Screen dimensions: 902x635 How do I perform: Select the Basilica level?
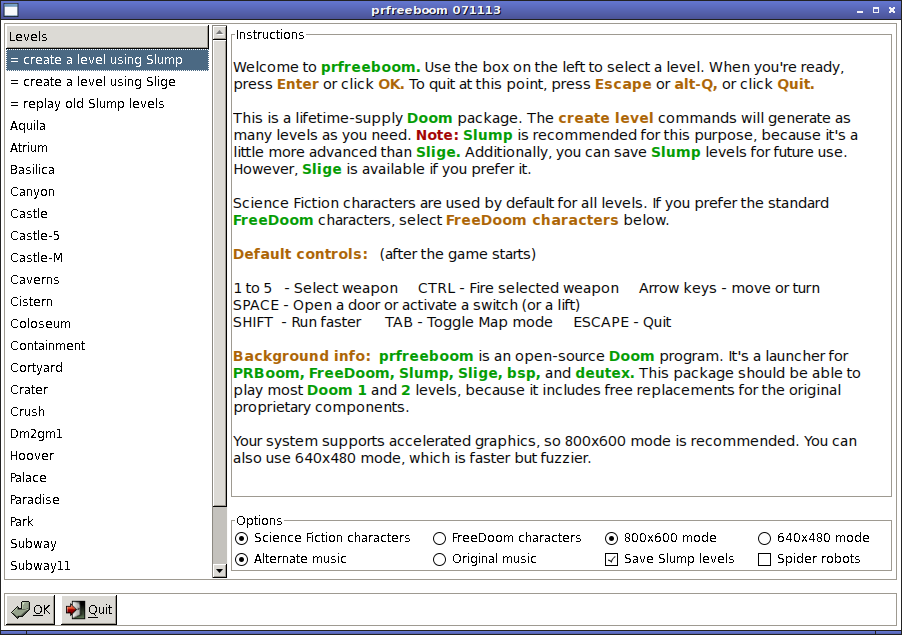point(108,170)
